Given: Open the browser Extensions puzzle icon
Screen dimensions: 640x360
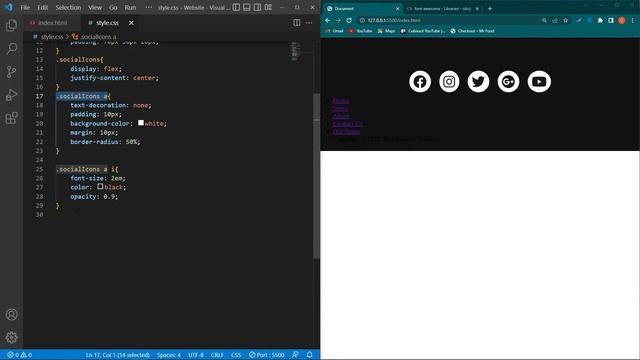Looking at the screenshot, I should 600,20.
